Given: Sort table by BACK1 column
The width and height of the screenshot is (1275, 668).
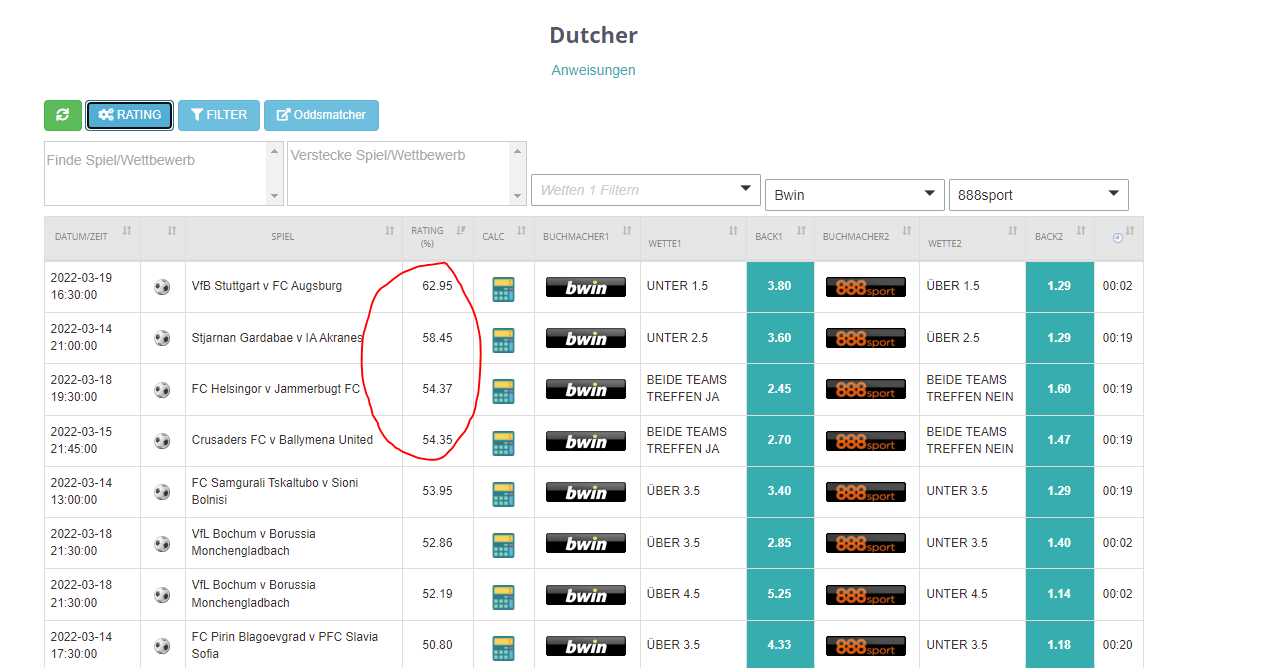Looking at the screenshot, I should tap(780, 237).
